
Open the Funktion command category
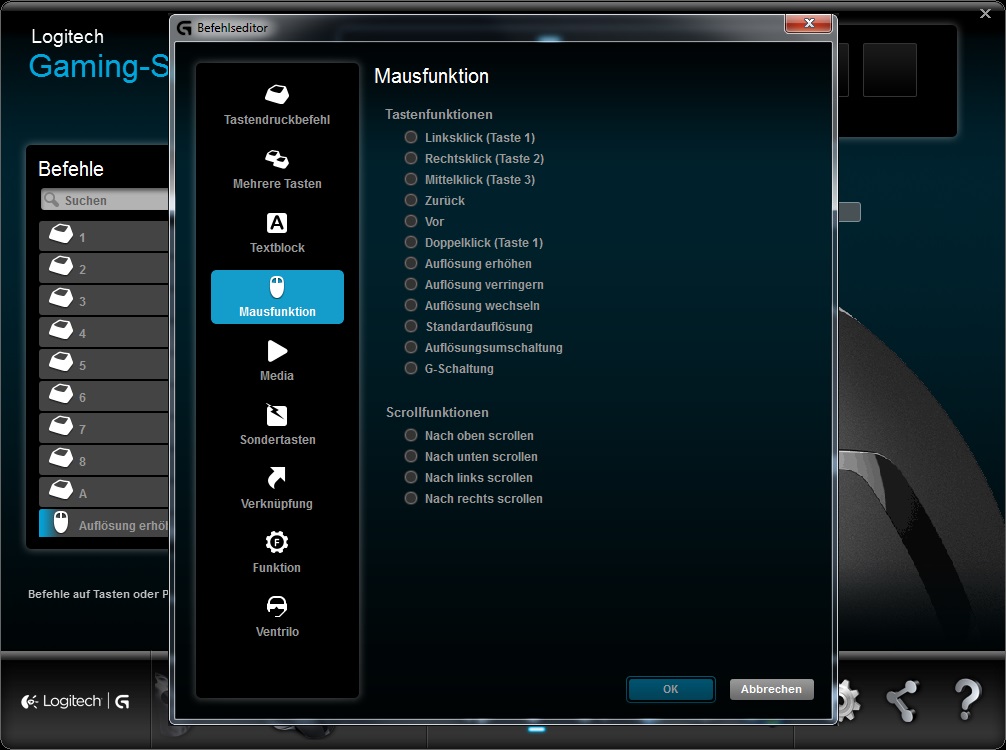click(277, 553)
